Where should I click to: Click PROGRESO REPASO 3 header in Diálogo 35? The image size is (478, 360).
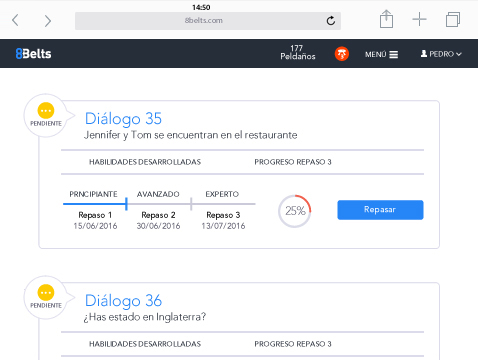[x=293, y=162]
